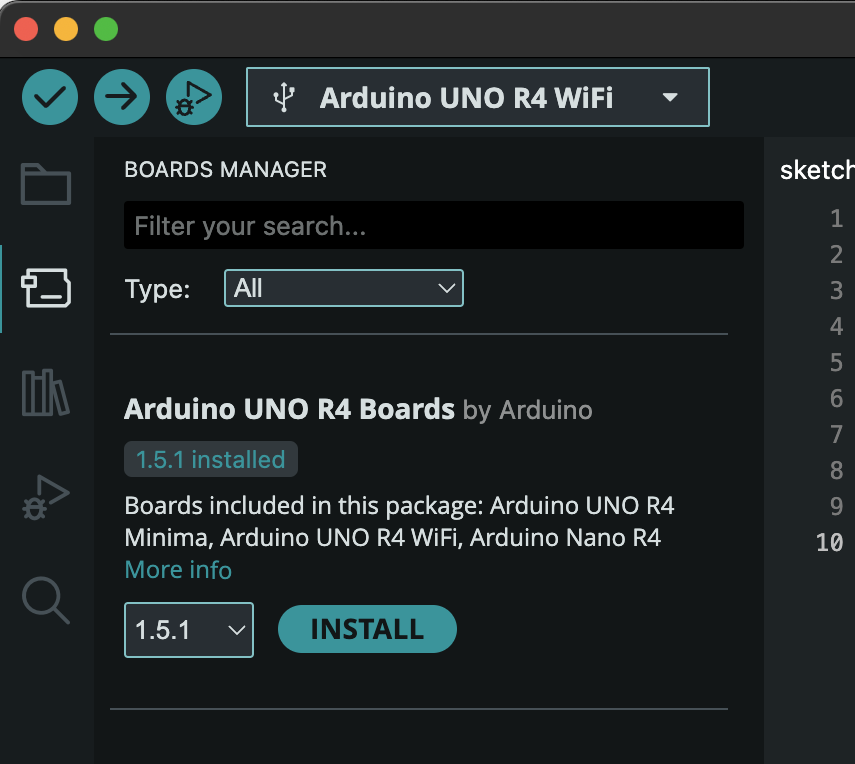Switch to the sketch editor tab
The width and height of the screenshot is (855, 764).
(x=816, y=170)
